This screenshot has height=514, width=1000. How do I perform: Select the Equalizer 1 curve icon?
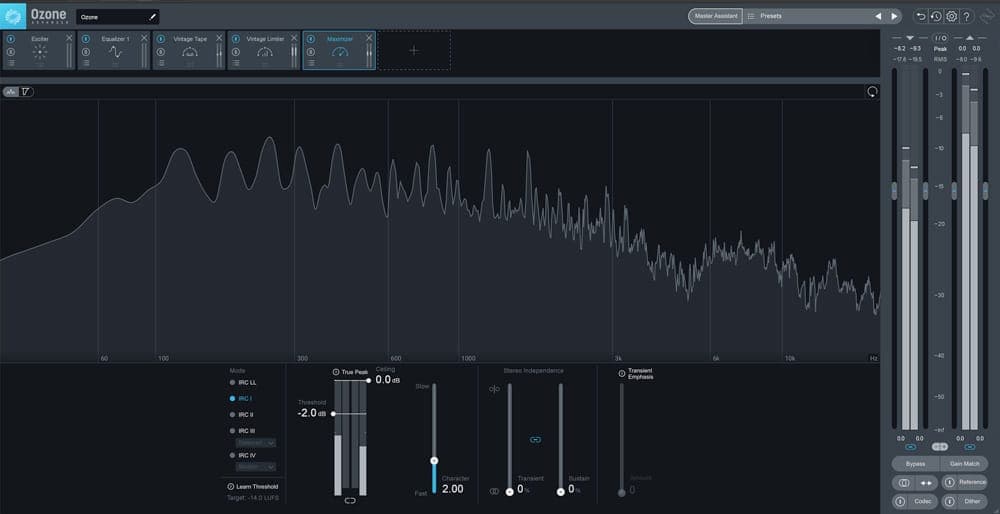point(115,52)
